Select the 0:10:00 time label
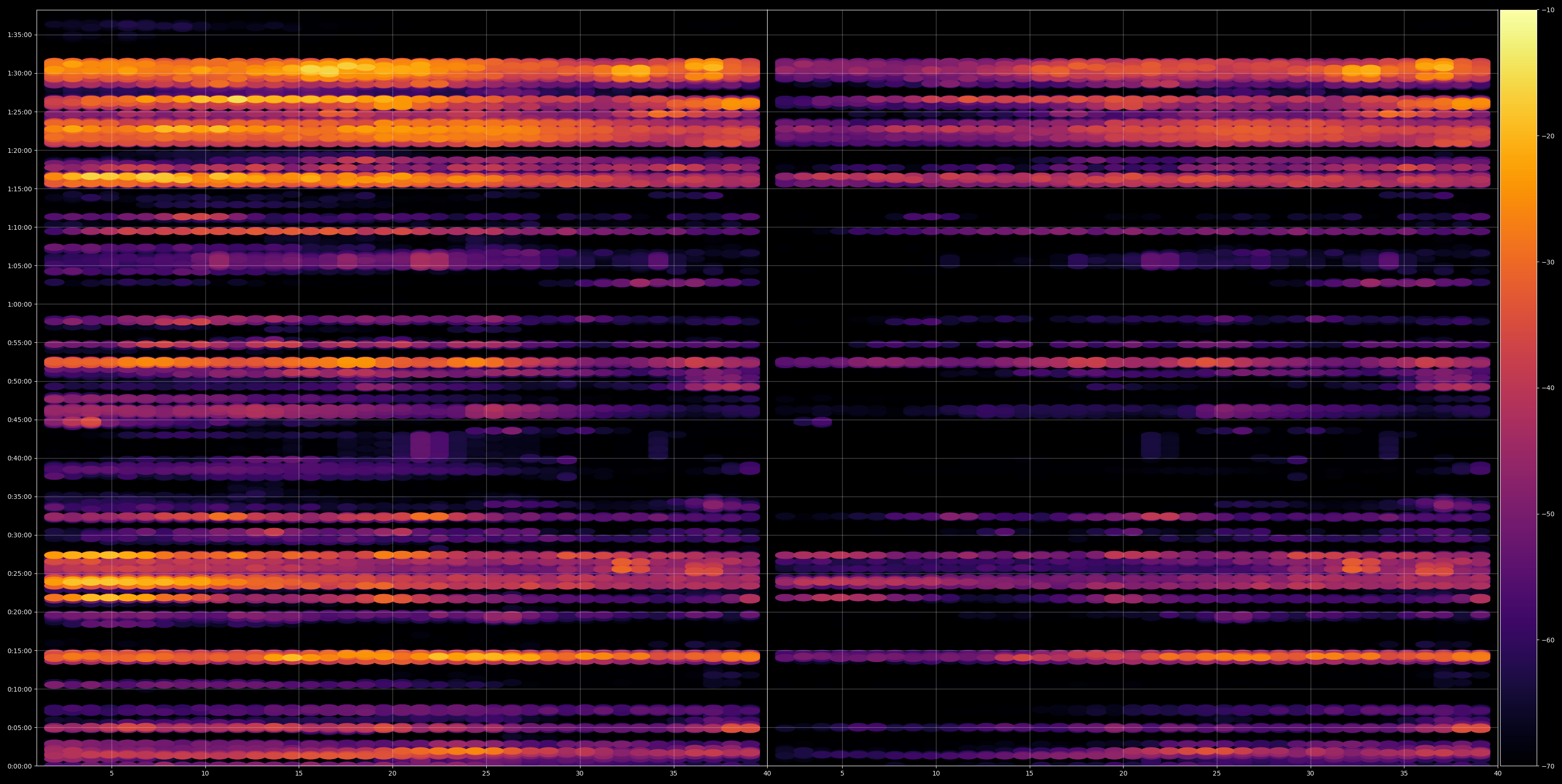Screen dimensions: 1562x784 point(19,689)
